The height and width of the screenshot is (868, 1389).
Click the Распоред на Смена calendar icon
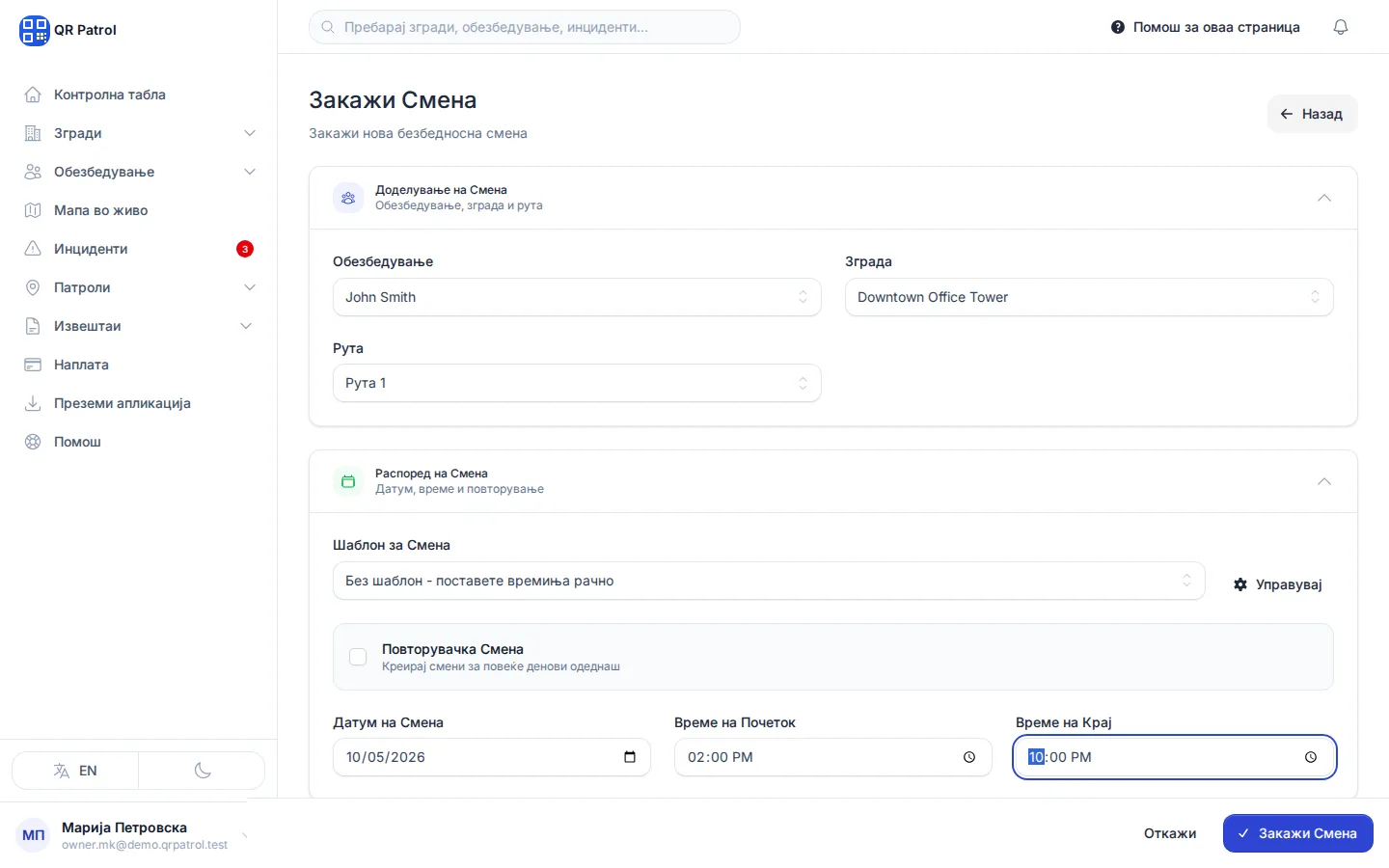click(348, 481)
